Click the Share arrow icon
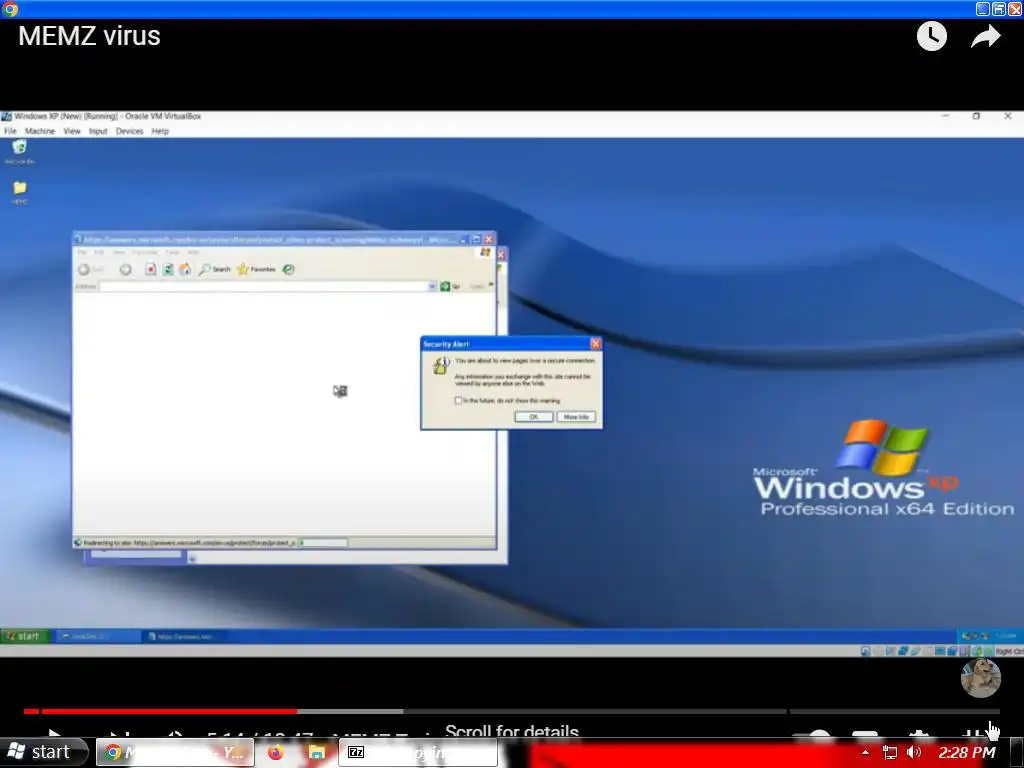 (985, 36)
